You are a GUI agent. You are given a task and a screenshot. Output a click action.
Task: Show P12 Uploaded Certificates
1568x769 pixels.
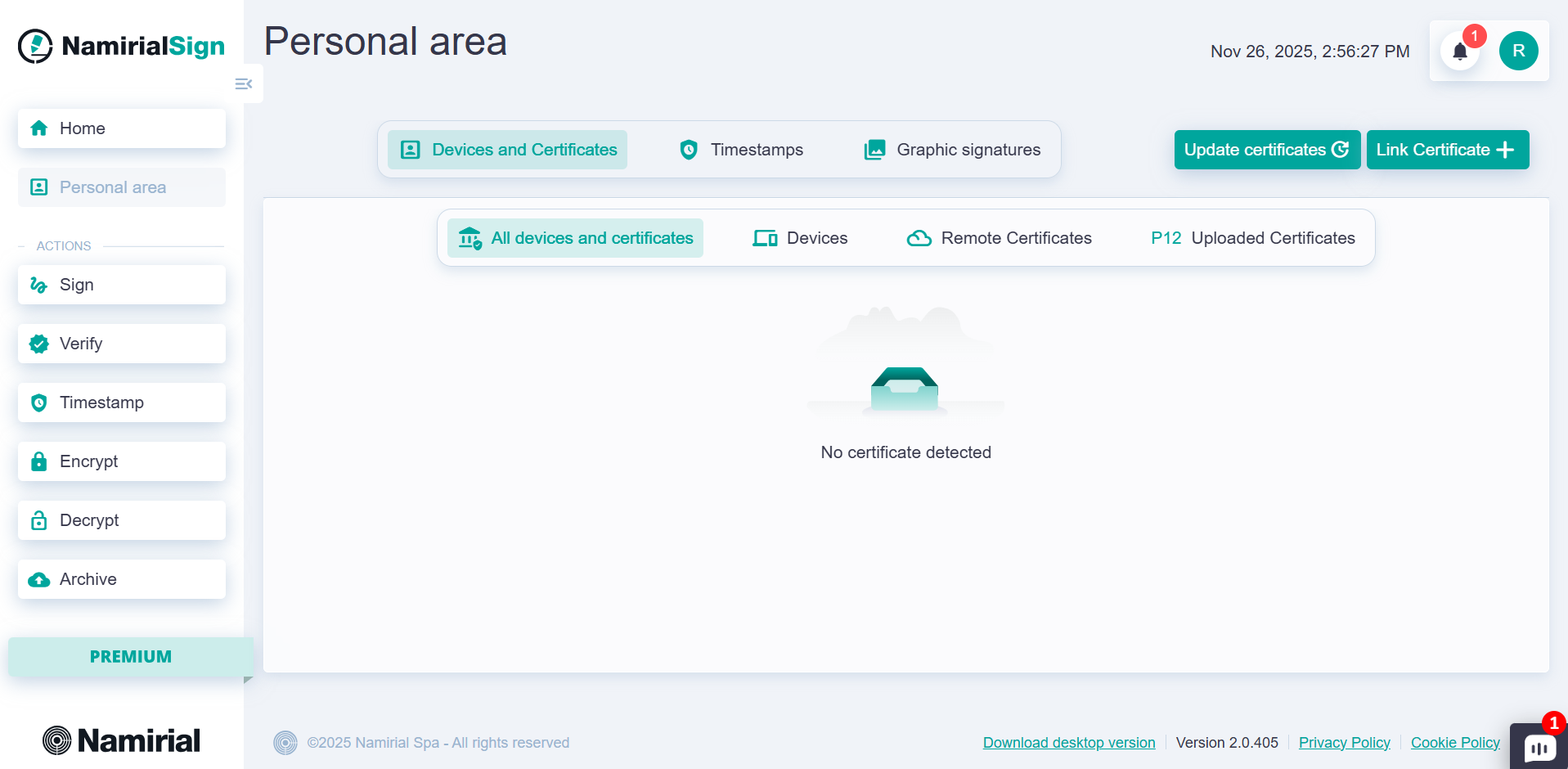pyautogui.click(x=1252, y=238)
